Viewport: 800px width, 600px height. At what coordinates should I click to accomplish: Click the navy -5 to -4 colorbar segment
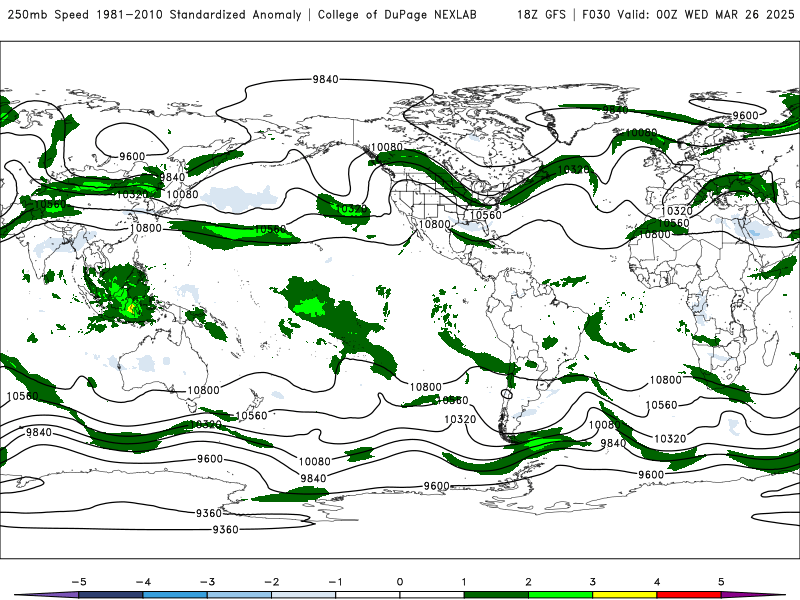coord(111,595)
